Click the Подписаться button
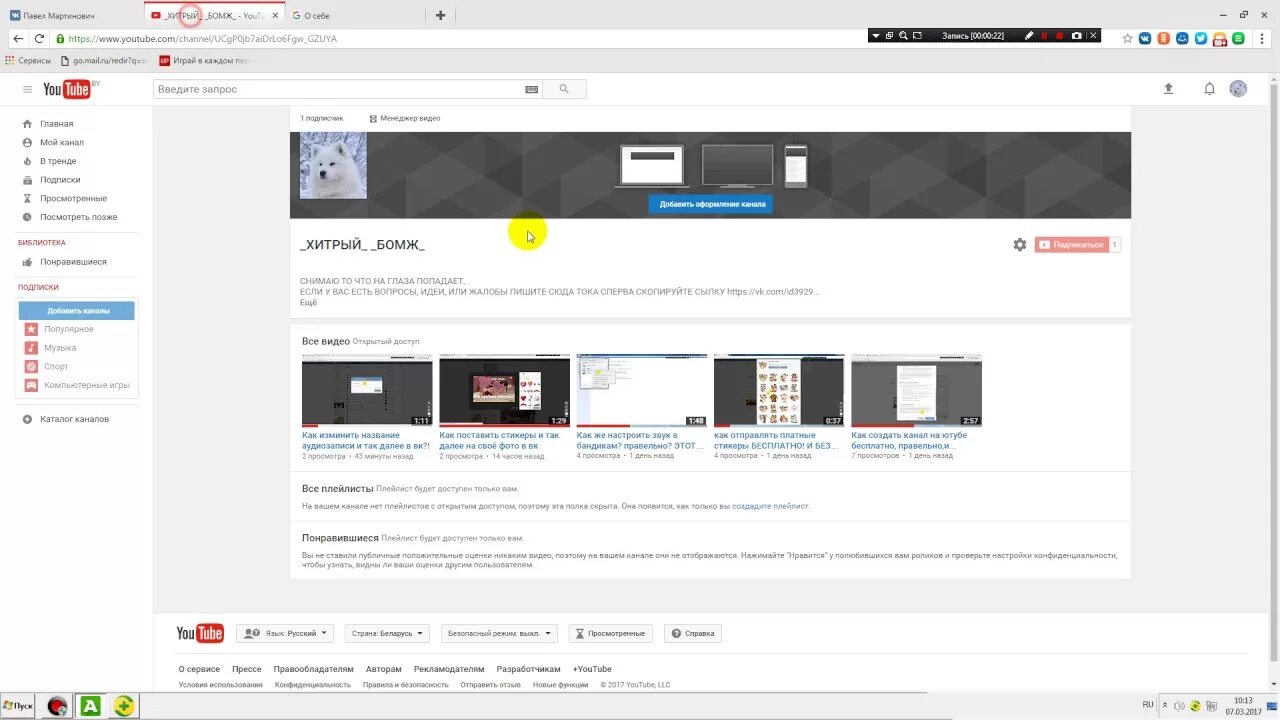 pos(1071,244)
